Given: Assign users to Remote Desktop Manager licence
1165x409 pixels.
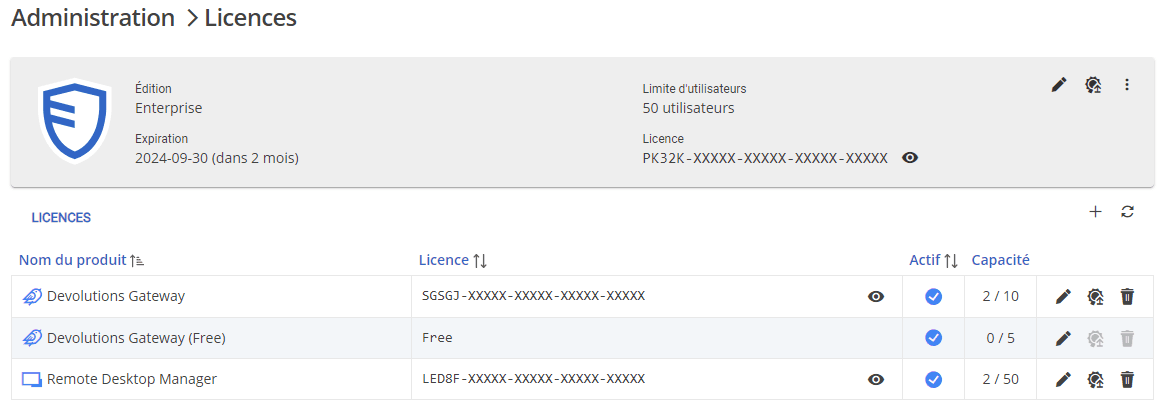Looking at the screenshot, I should pyautogui.click(x=1095, y=379).
